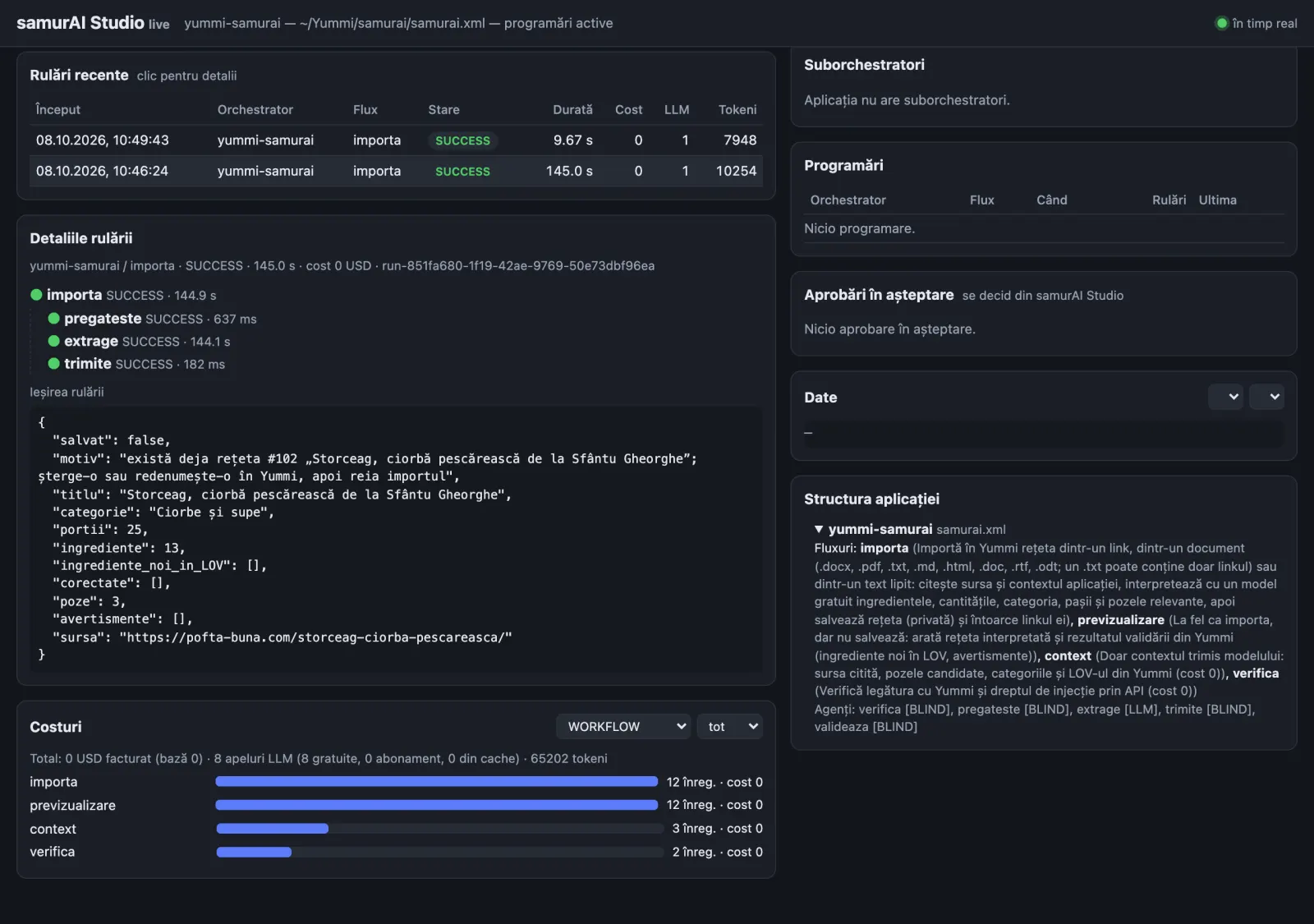Click SUCCESS badge of 9.67 s run
The height and width of the screenshot is (924, 1314).
462,140
